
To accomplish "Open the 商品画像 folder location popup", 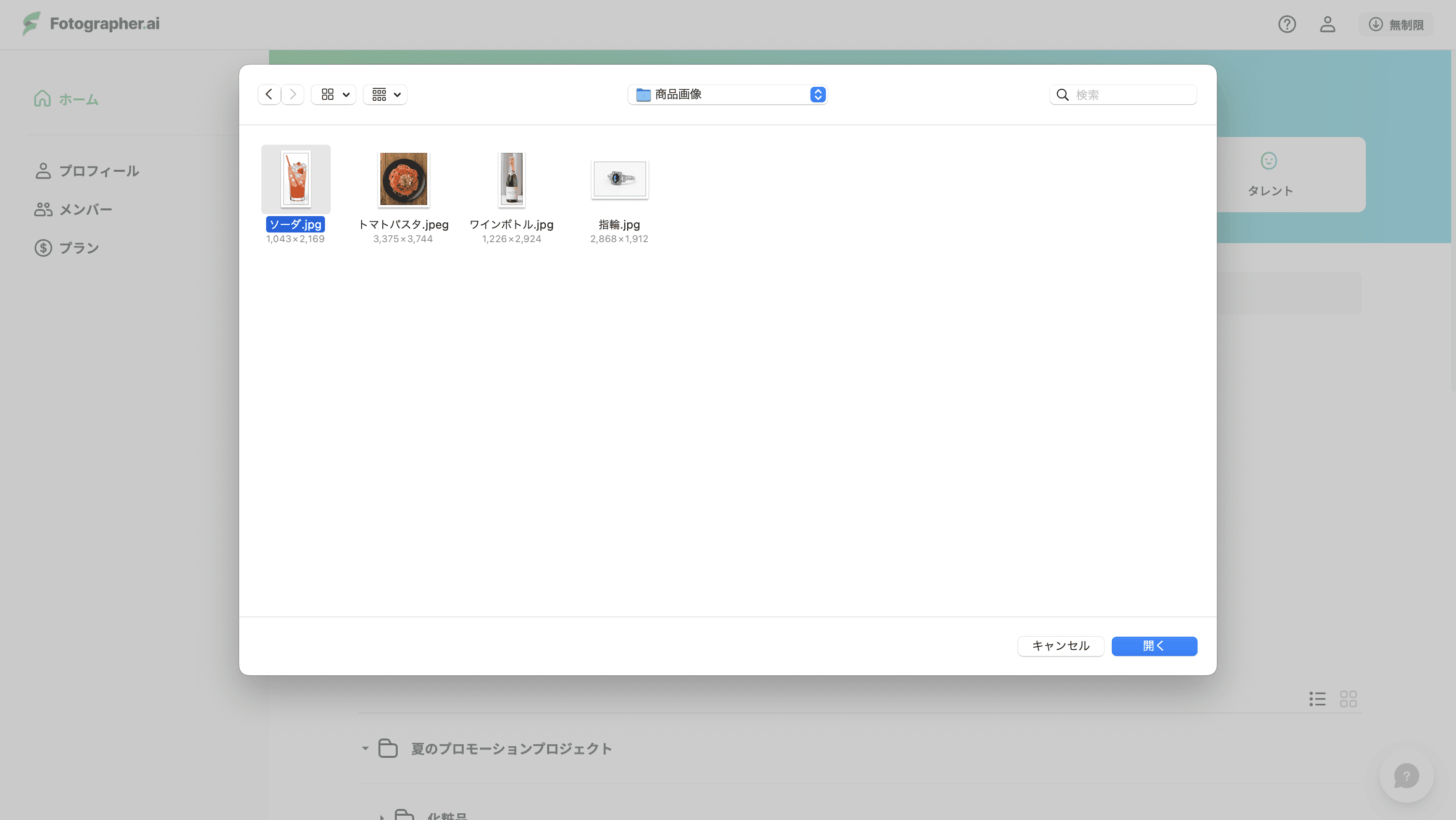I will [x=728, y=95].
